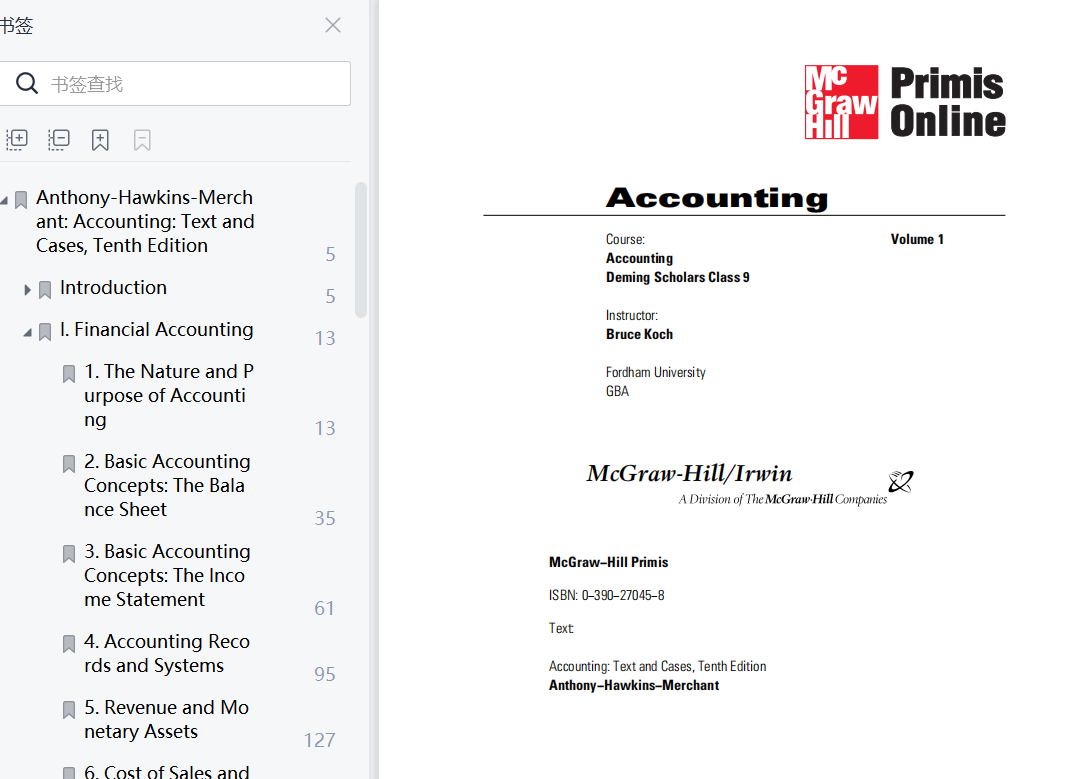1092x779 pixels.
Task: Go to 3. Basic Accounting Concepts: The Income Statement
Action: [x=167, y=575]
